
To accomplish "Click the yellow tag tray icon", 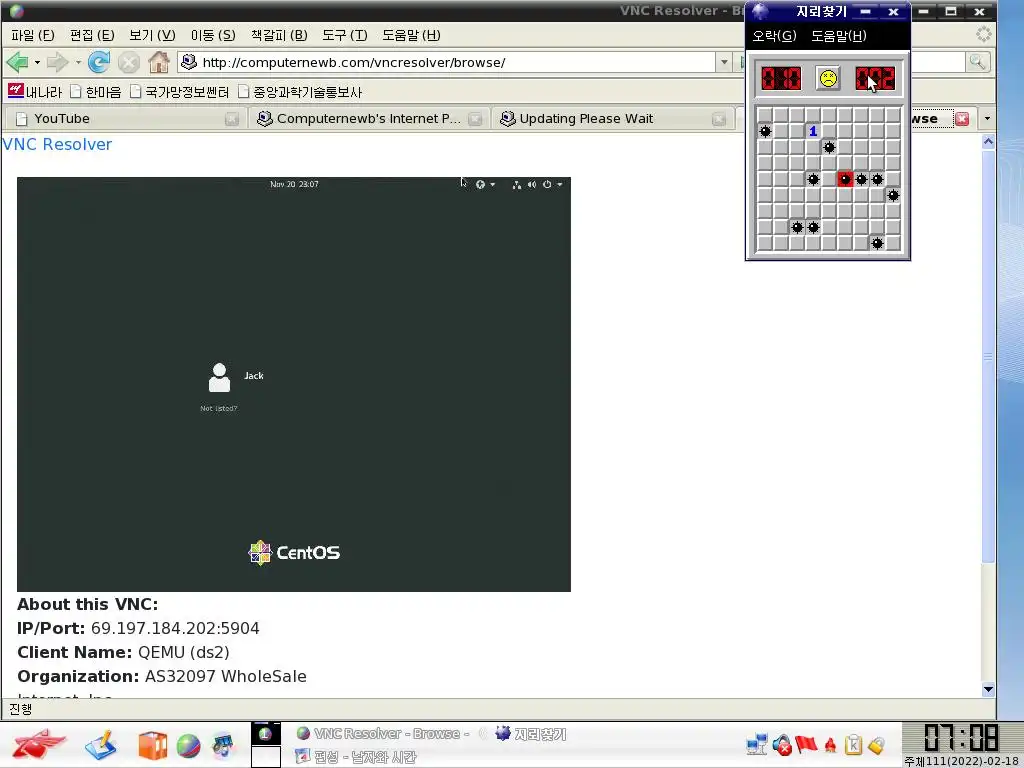I will click(876, 744).
